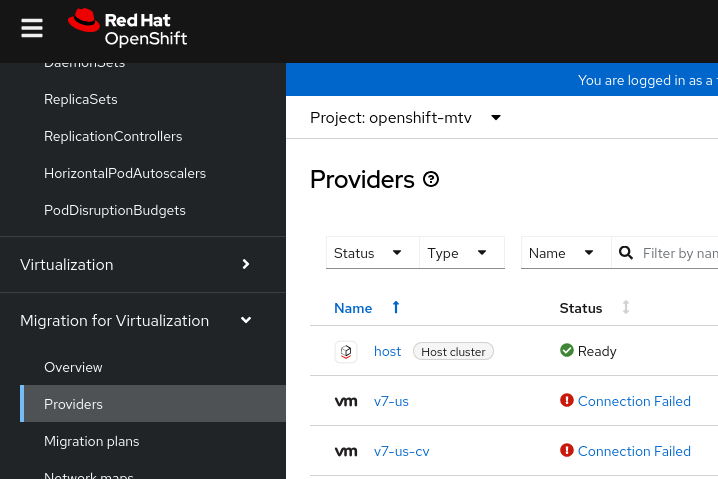
Task: Open the Project openshift-mtv dropdown
Action: 405,118
